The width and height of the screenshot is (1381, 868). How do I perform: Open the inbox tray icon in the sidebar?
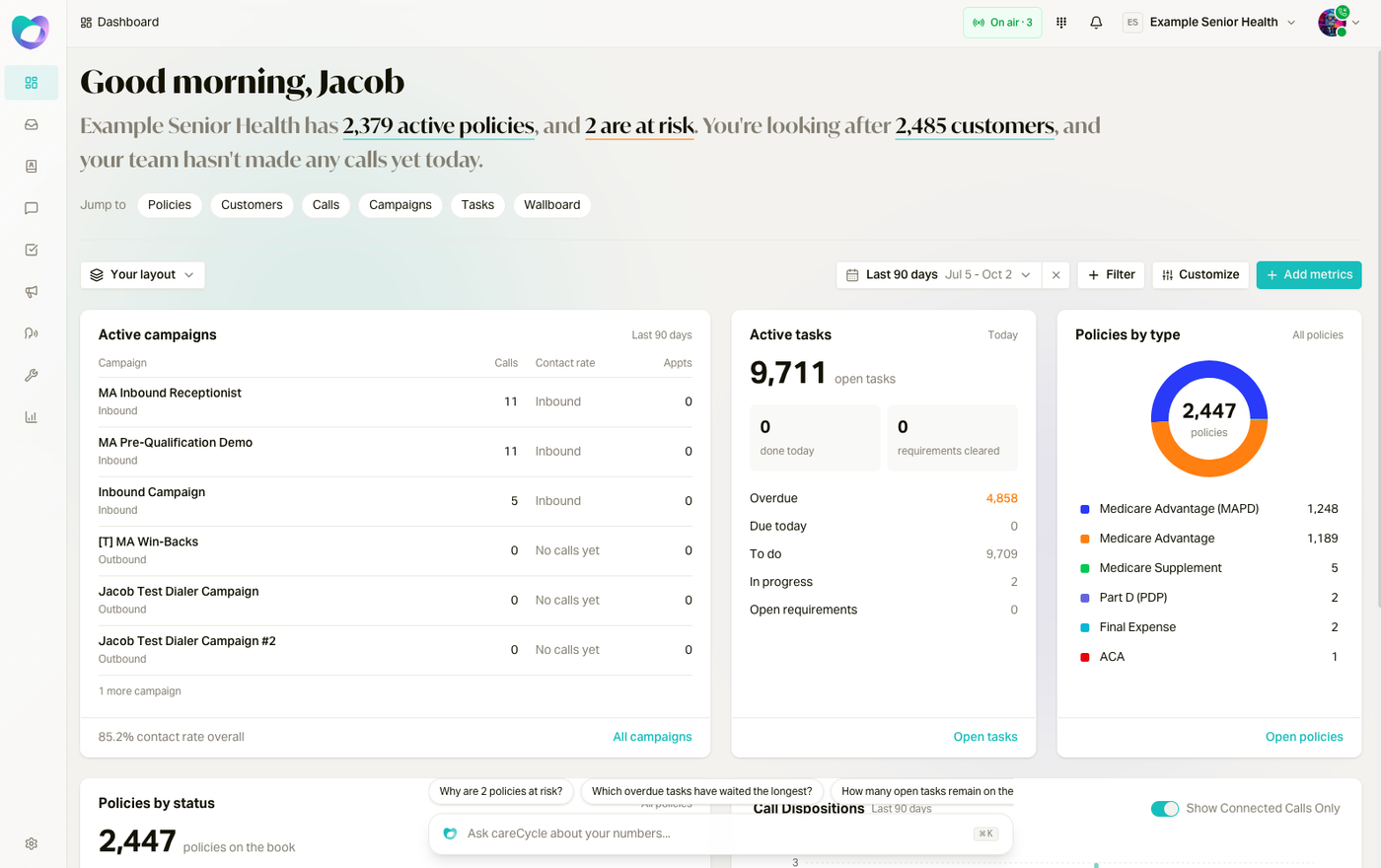pos(32,125)
